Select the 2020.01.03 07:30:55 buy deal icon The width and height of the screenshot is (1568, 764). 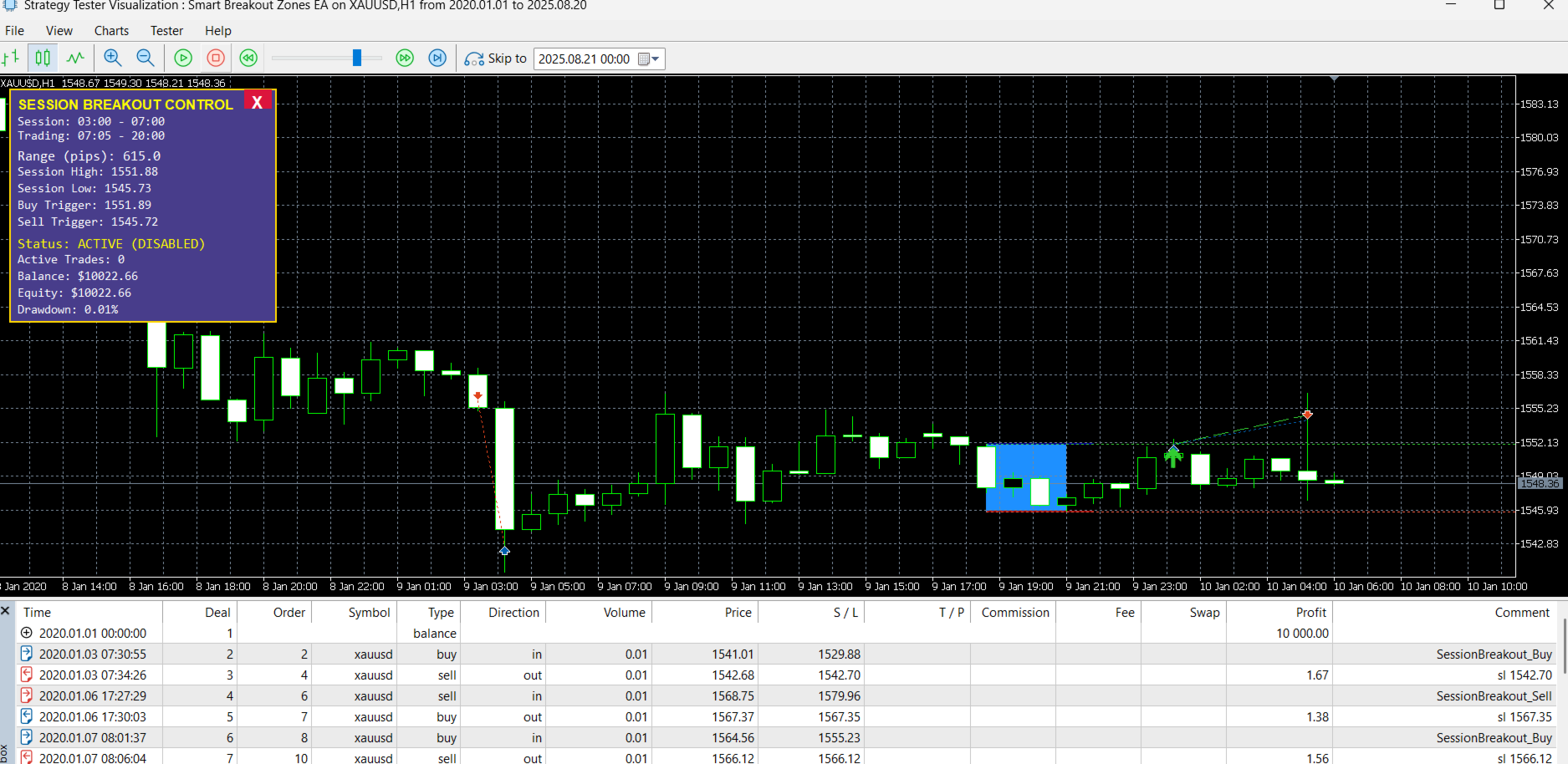27,654
